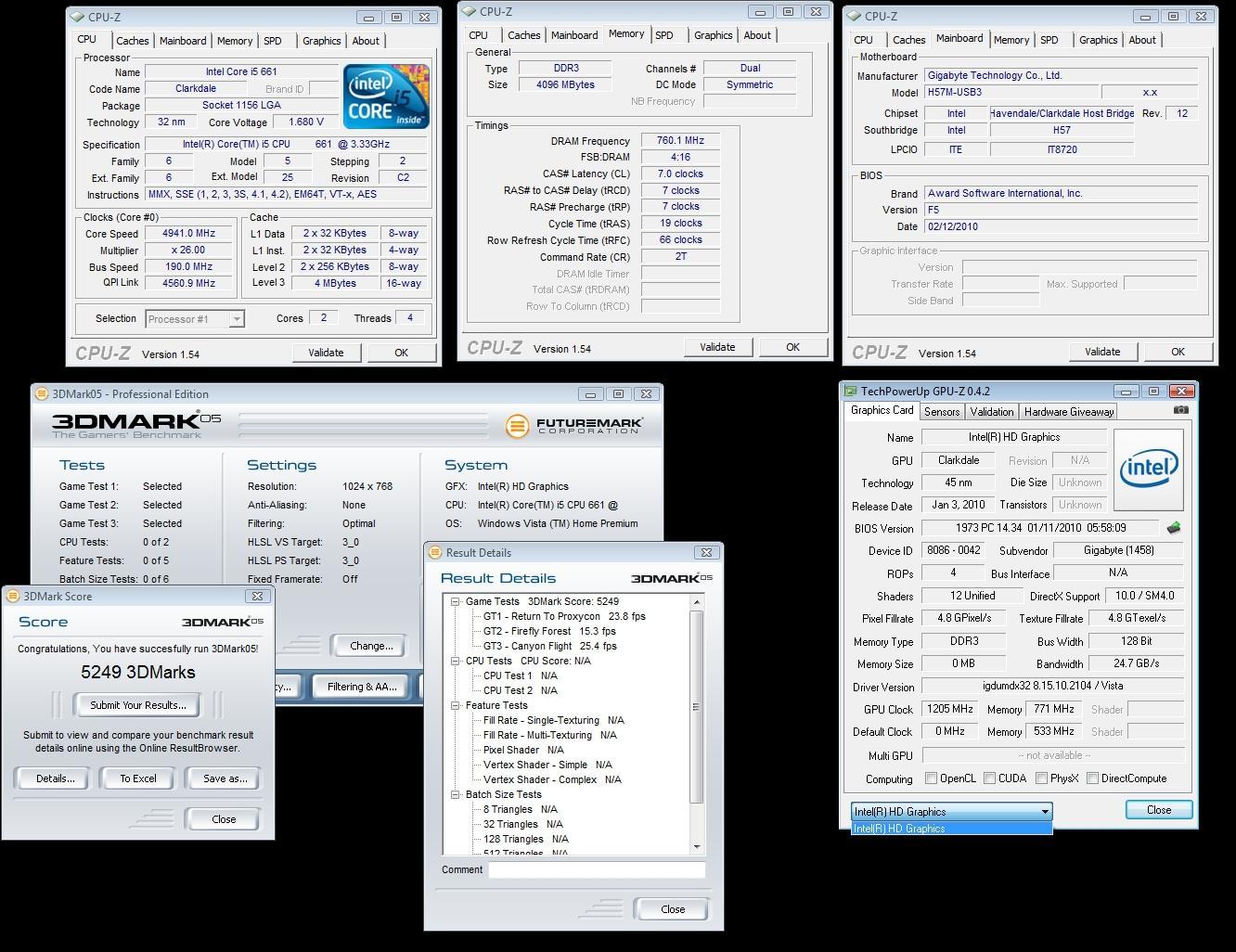
Task: Click Validate in the left CPU-Z window
Action: pyautogui.click(x=326, y=353)
